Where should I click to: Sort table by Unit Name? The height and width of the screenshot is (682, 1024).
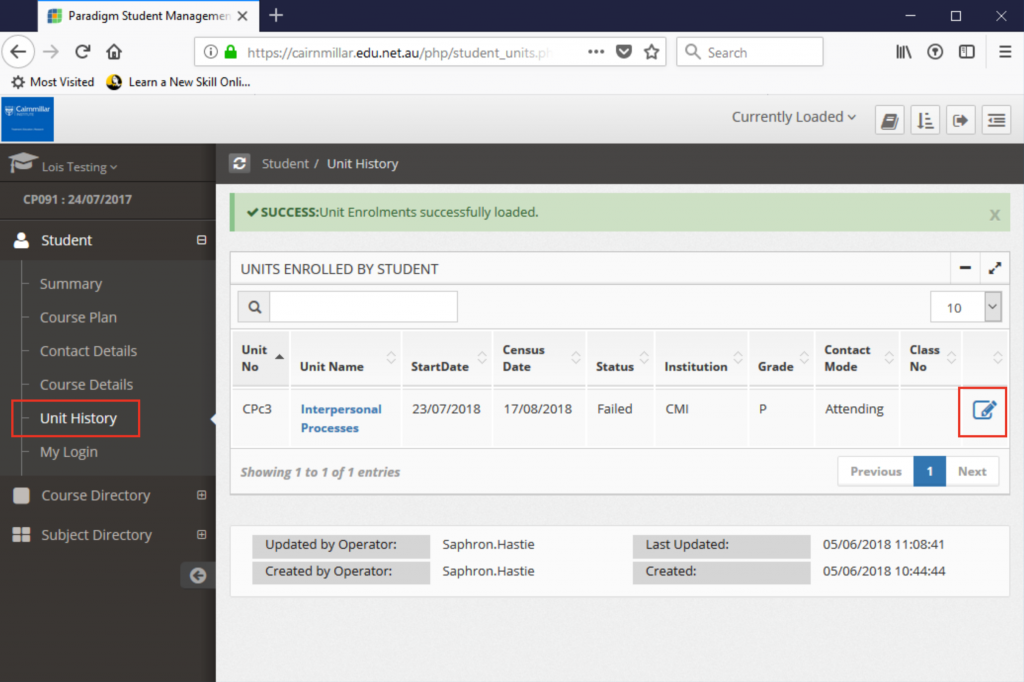[346, 358]
